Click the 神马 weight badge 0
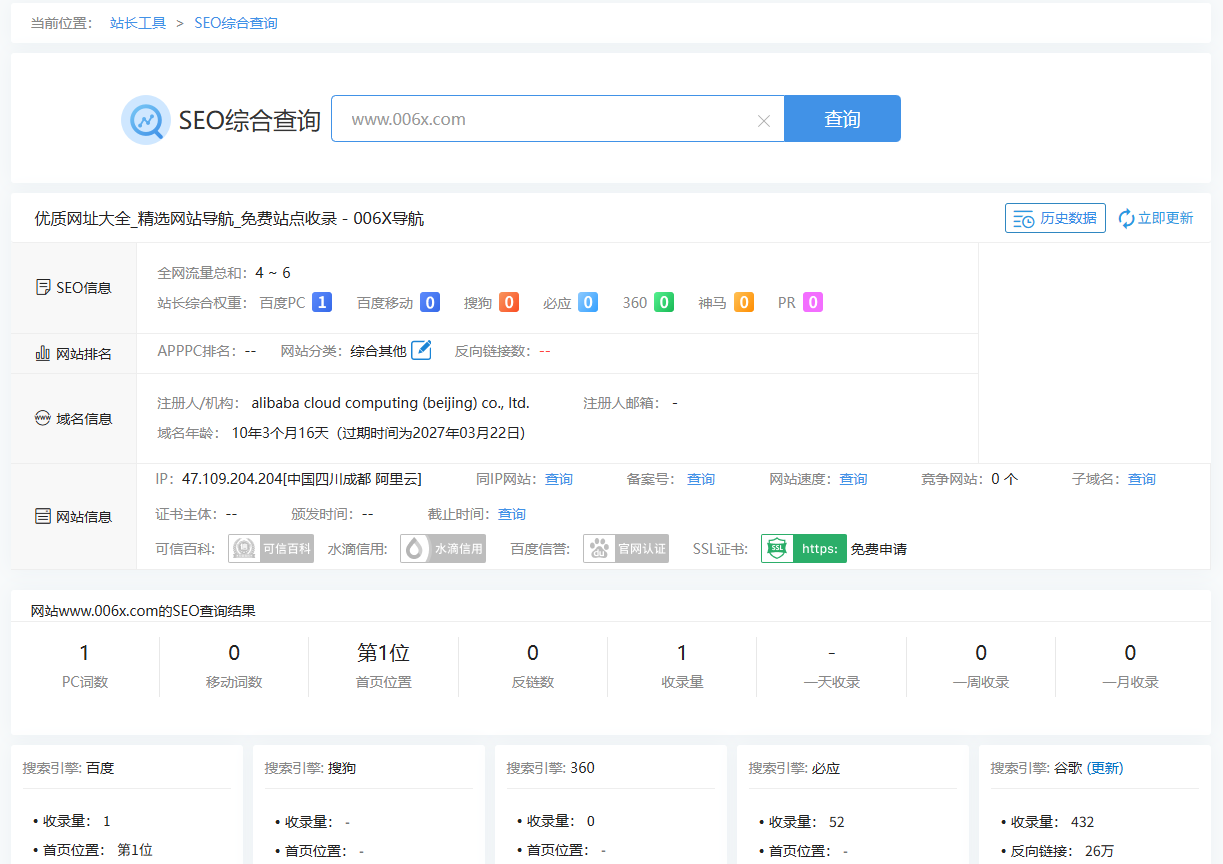 (x=744, y=302)
